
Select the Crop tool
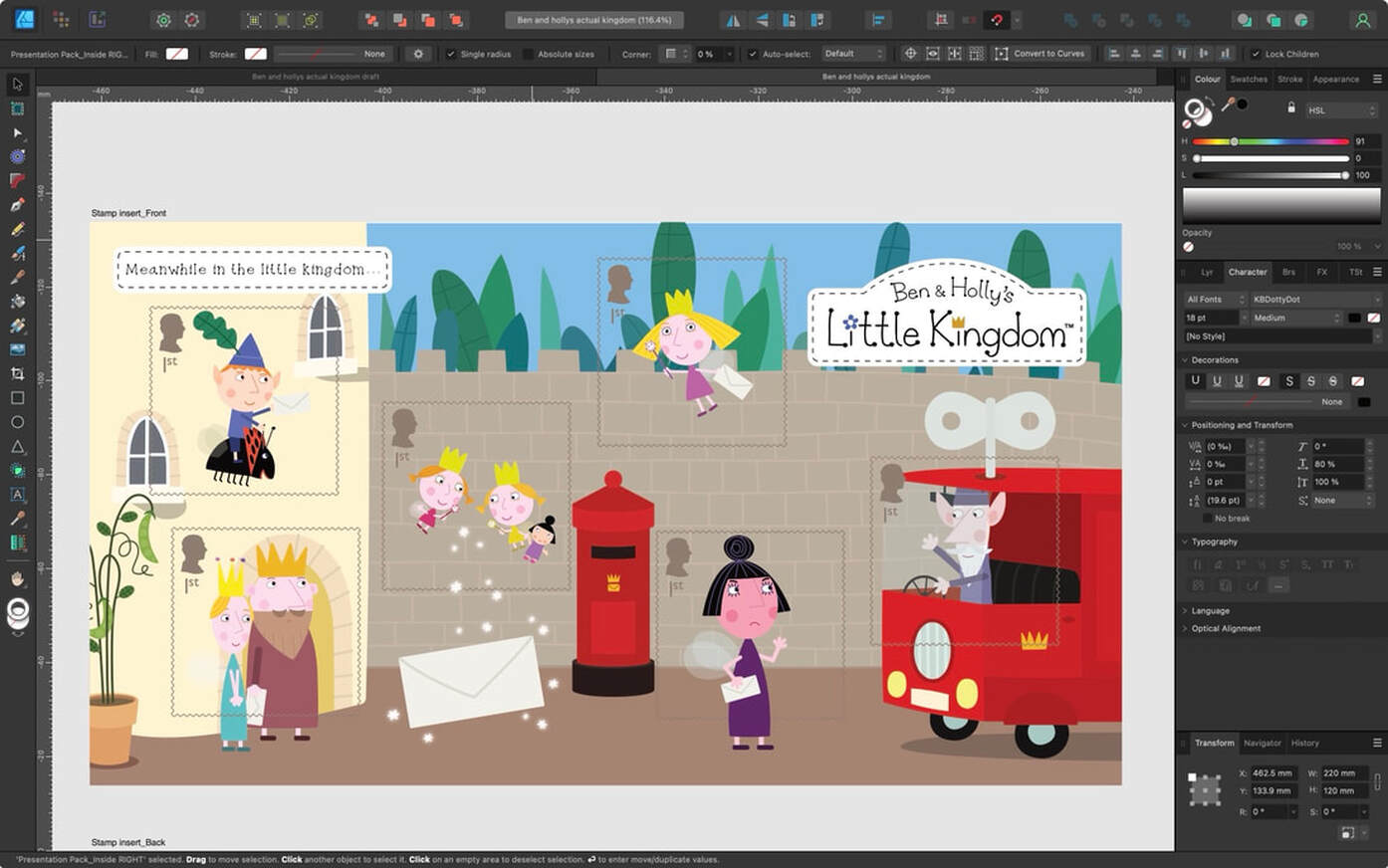(x=17, y=373)
